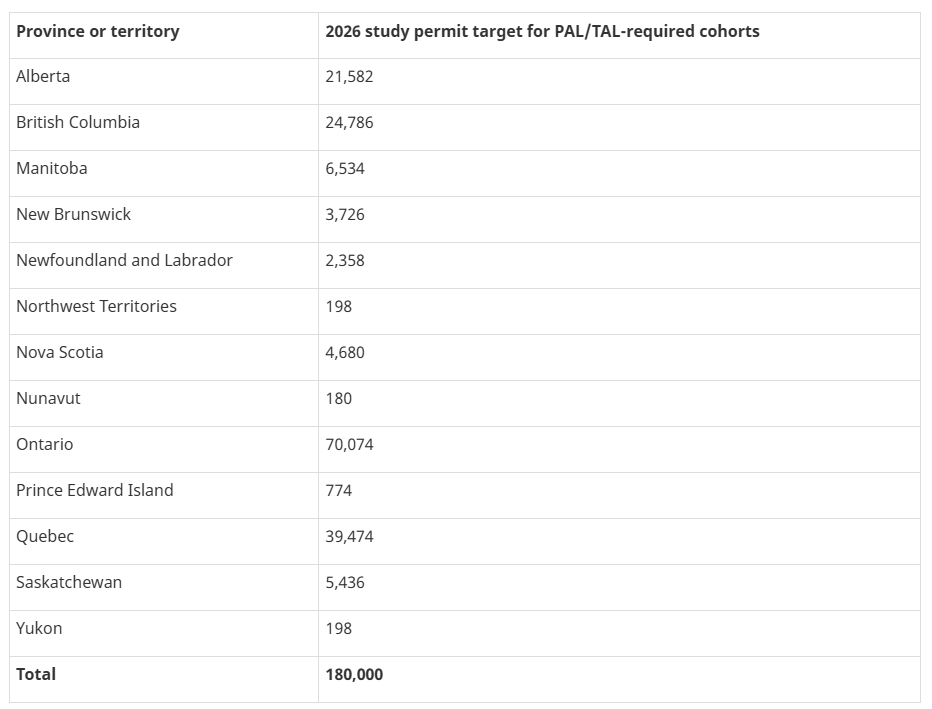Click Quebec's target 39,474
This screenshot has height=709, width=932.
tap(349, 536)
